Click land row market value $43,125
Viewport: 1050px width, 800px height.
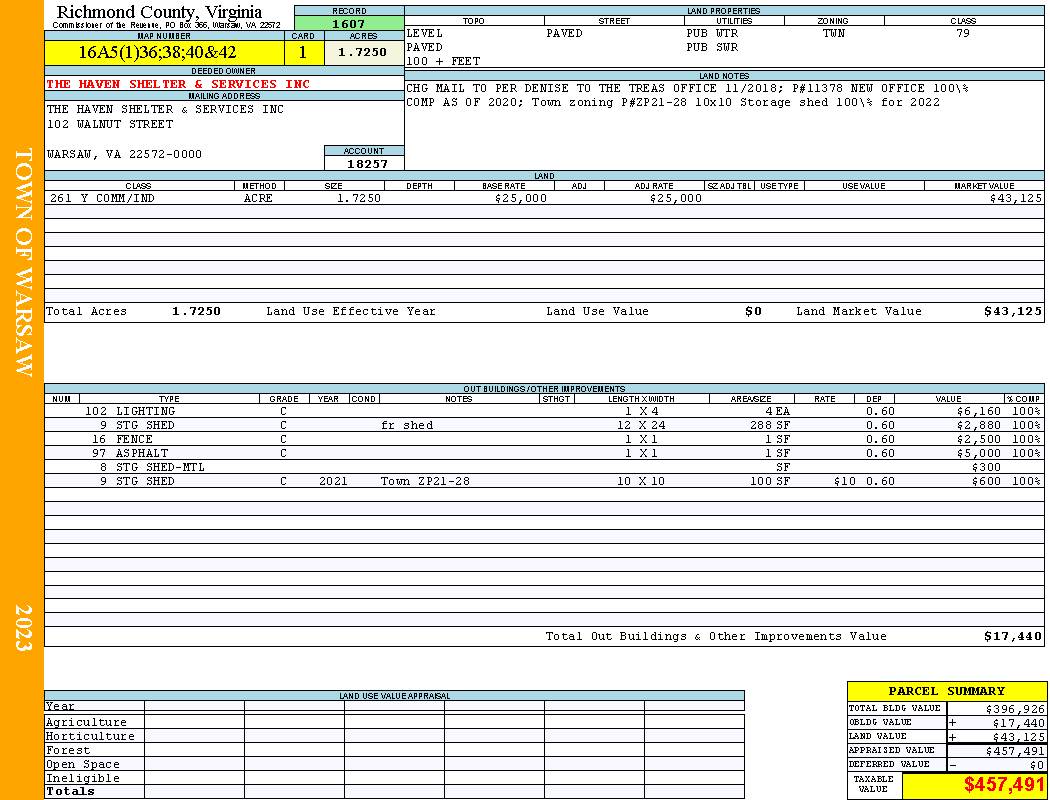coord(1016,198)
